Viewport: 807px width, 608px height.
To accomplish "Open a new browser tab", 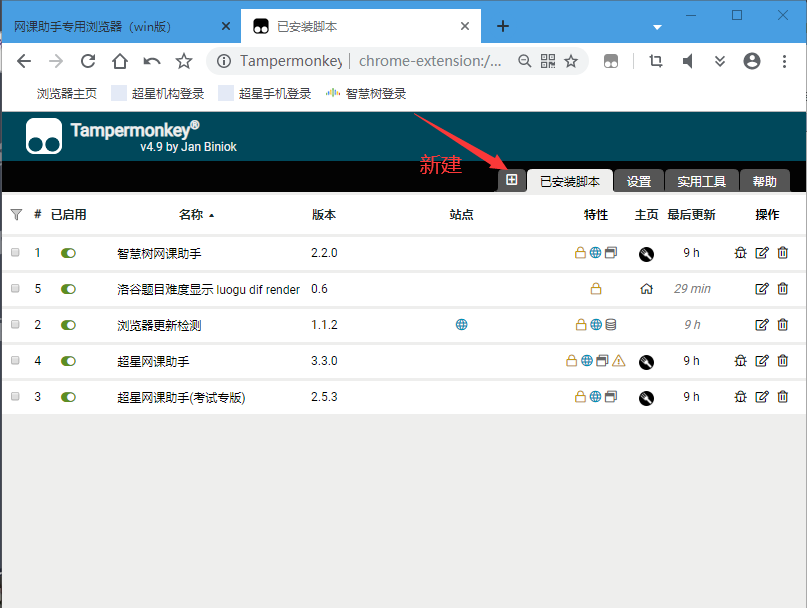I will click(x=503, y=26).
